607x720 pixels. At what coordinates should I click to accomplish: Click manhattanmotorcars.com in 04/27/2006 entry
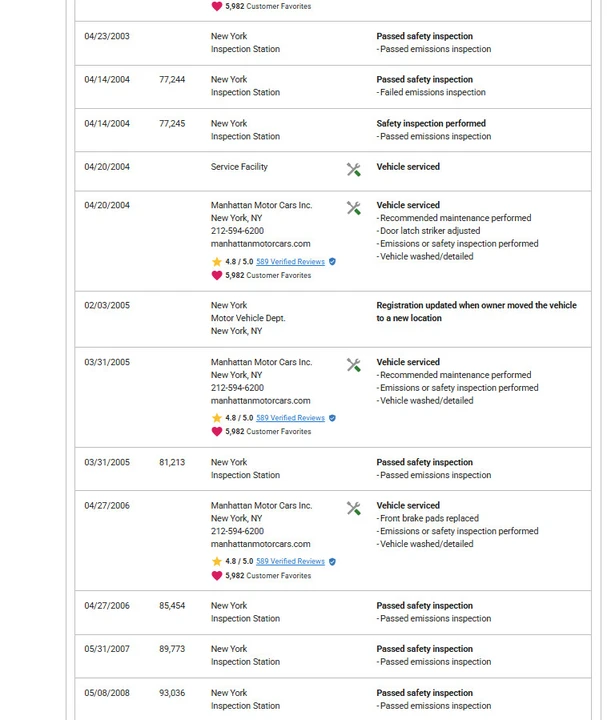[x=260, y=544]
